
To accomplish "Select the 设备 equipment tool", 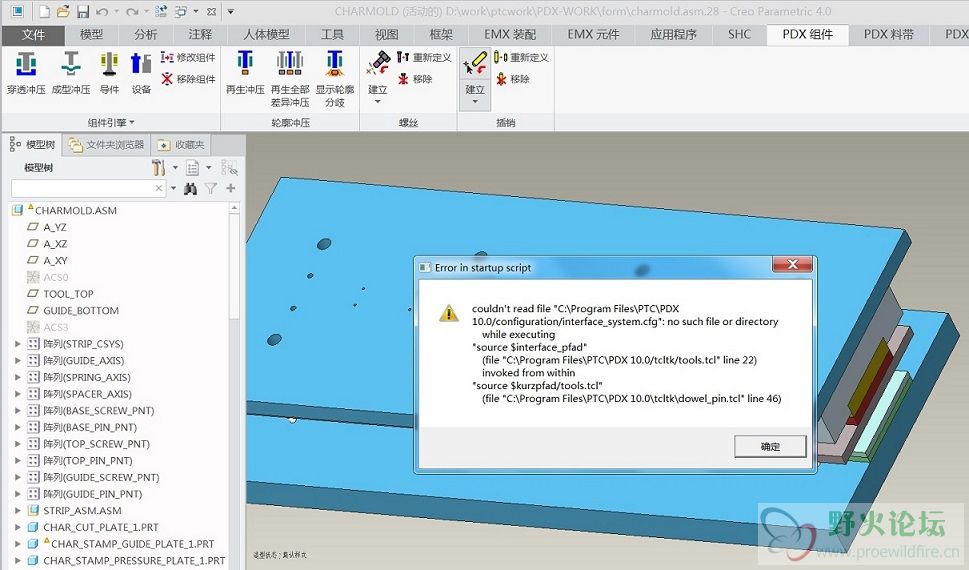I will click(141, 73).
